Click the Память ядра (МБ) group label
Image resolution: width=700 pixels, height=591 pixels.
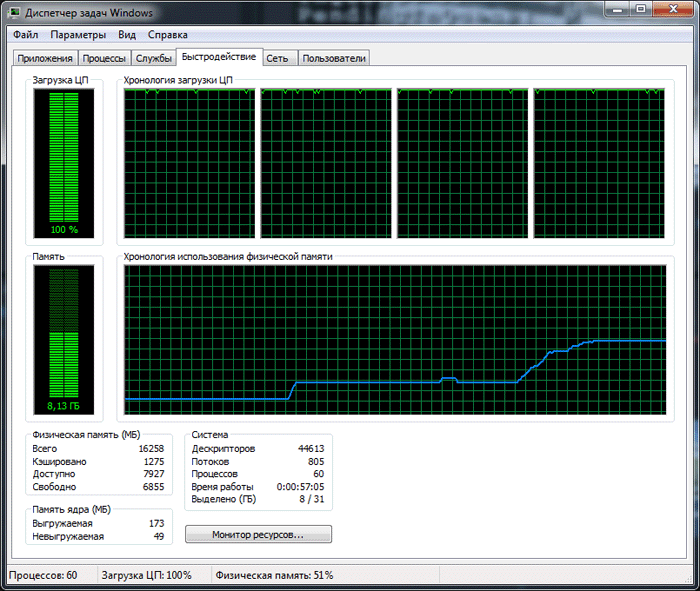(71, 510)
